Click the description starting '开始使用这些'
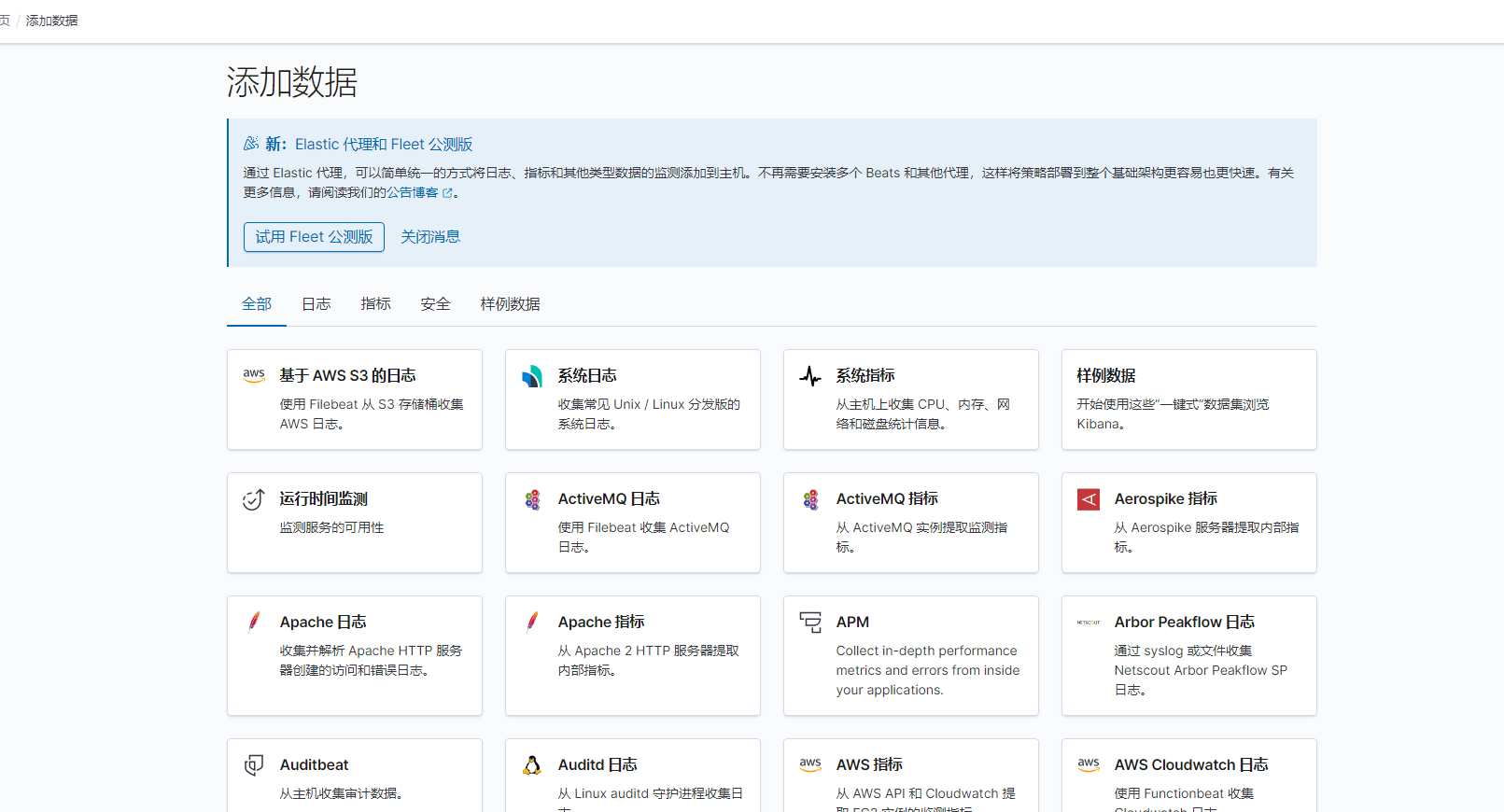 pyautogui.click(x=1173, y=413)
